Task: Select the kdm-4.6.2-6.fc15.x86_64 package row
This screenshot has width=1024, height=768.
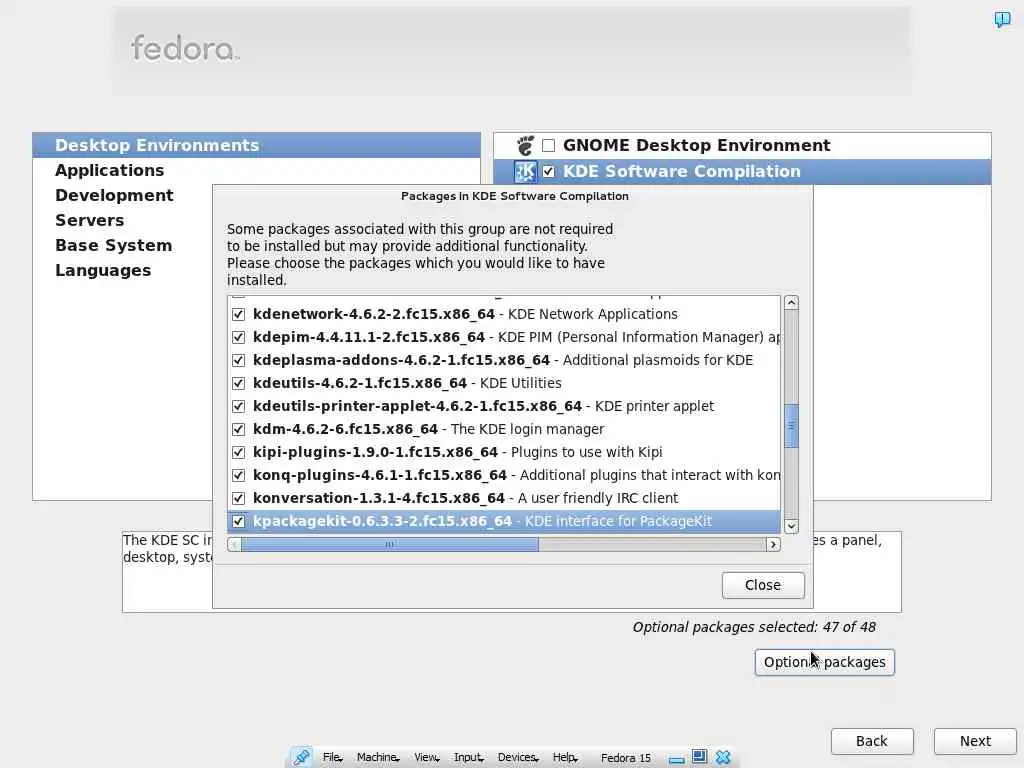Action: tap(504, 429)
